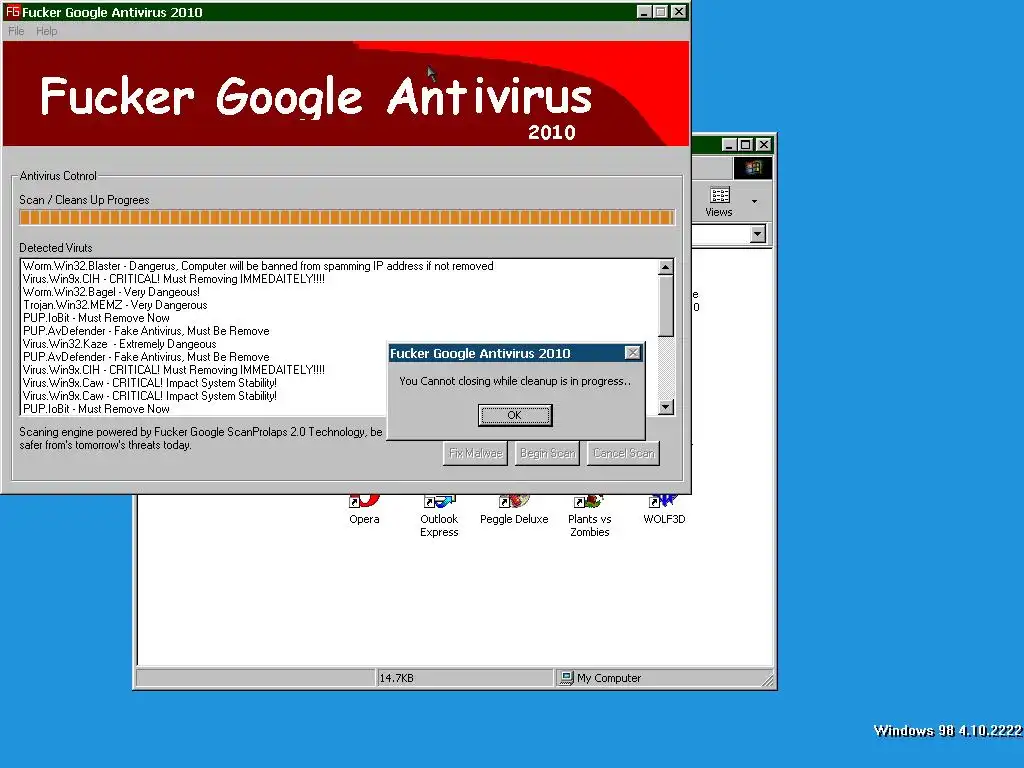
Task: Click the explorer window resize grip
Action: point(768,680)
